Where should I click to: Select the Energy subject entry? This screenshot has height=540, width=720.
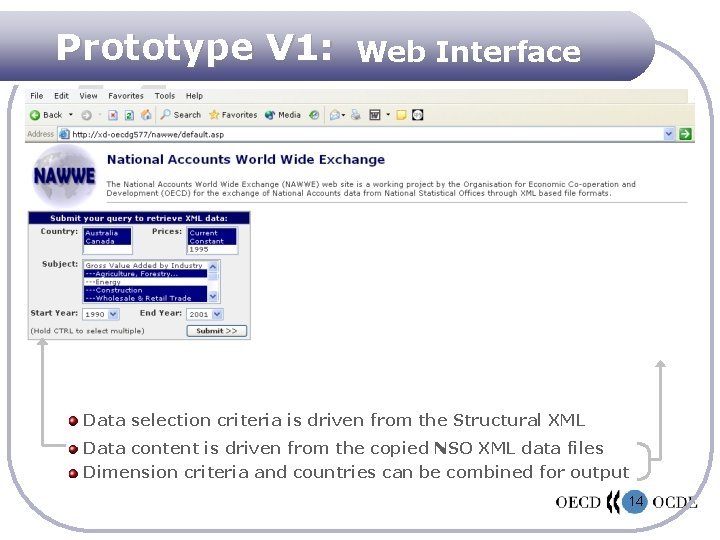(x=146, y=282)
